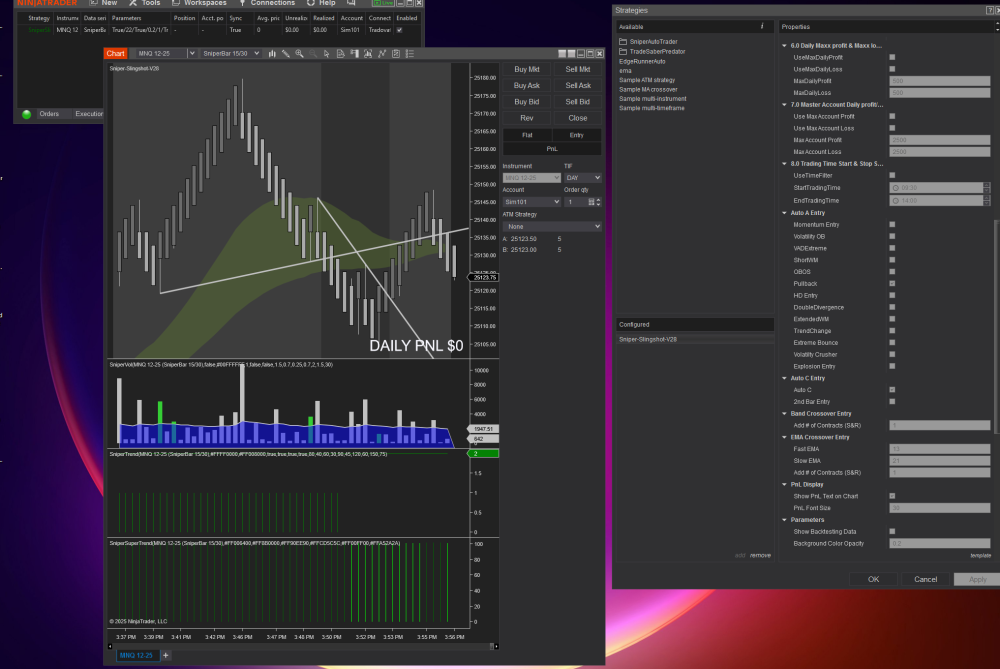Open the bar type icon in chart toolbar
Screen dimensions: 1000x669
273,53
